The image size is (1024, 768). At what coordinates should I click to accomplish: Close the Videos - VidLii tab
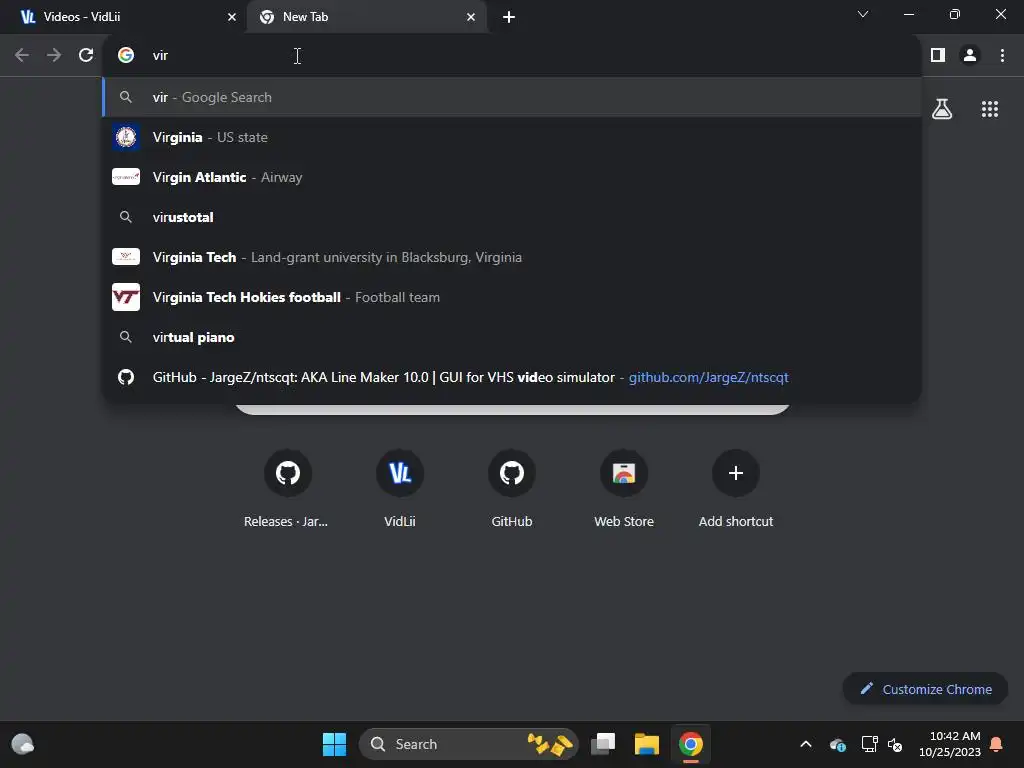point(232,17)
